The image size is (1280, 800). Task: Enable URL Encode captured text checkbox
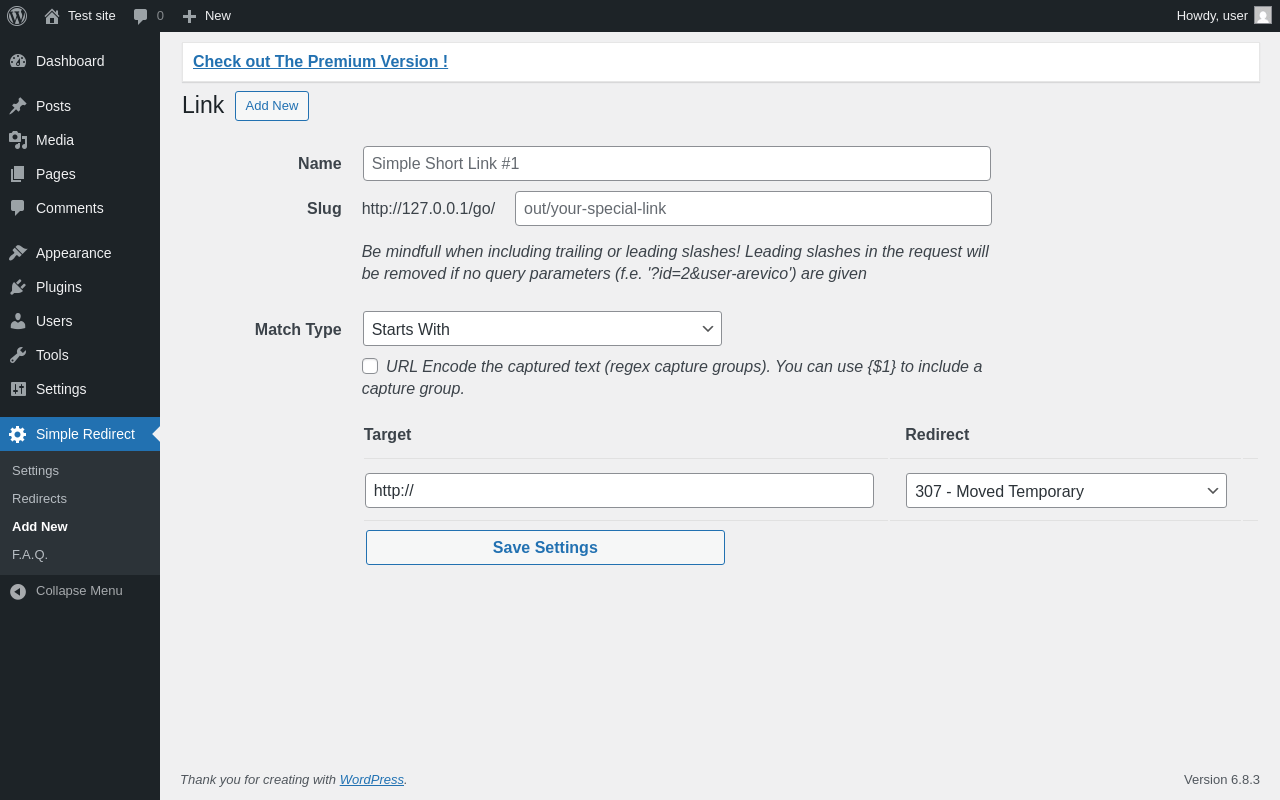pos(370,366)
